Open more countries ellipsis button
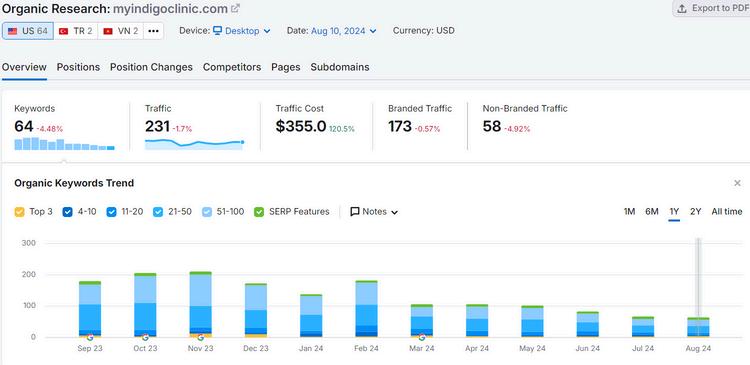The height and width of the screenshot is (365, 750). click(x=153, y=31)
